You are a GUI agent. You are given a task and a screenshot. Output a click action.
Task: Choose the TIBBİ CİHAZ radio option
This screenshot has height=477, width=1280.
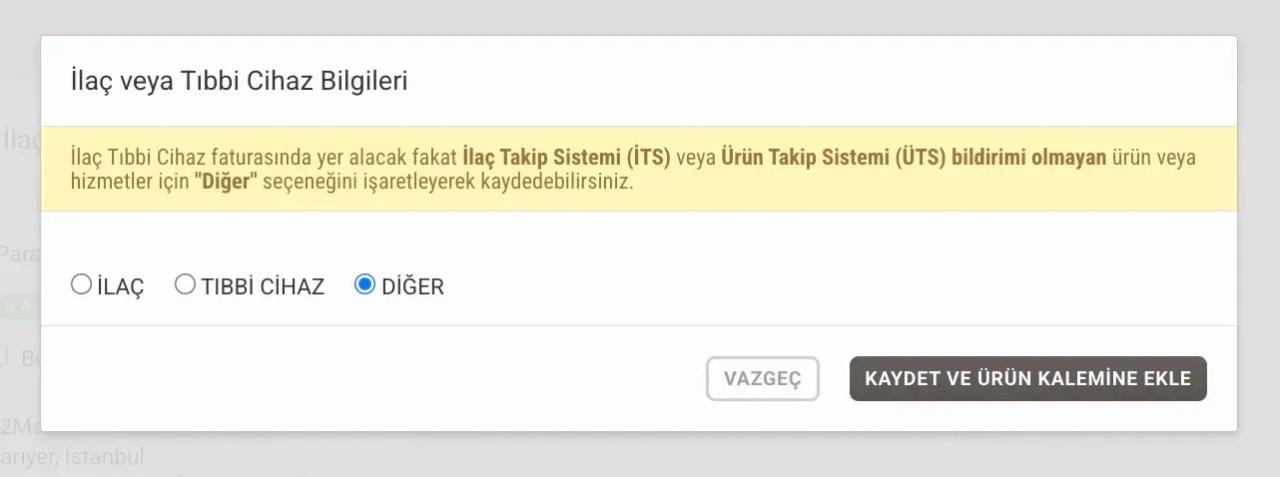[x=185, y=286]
